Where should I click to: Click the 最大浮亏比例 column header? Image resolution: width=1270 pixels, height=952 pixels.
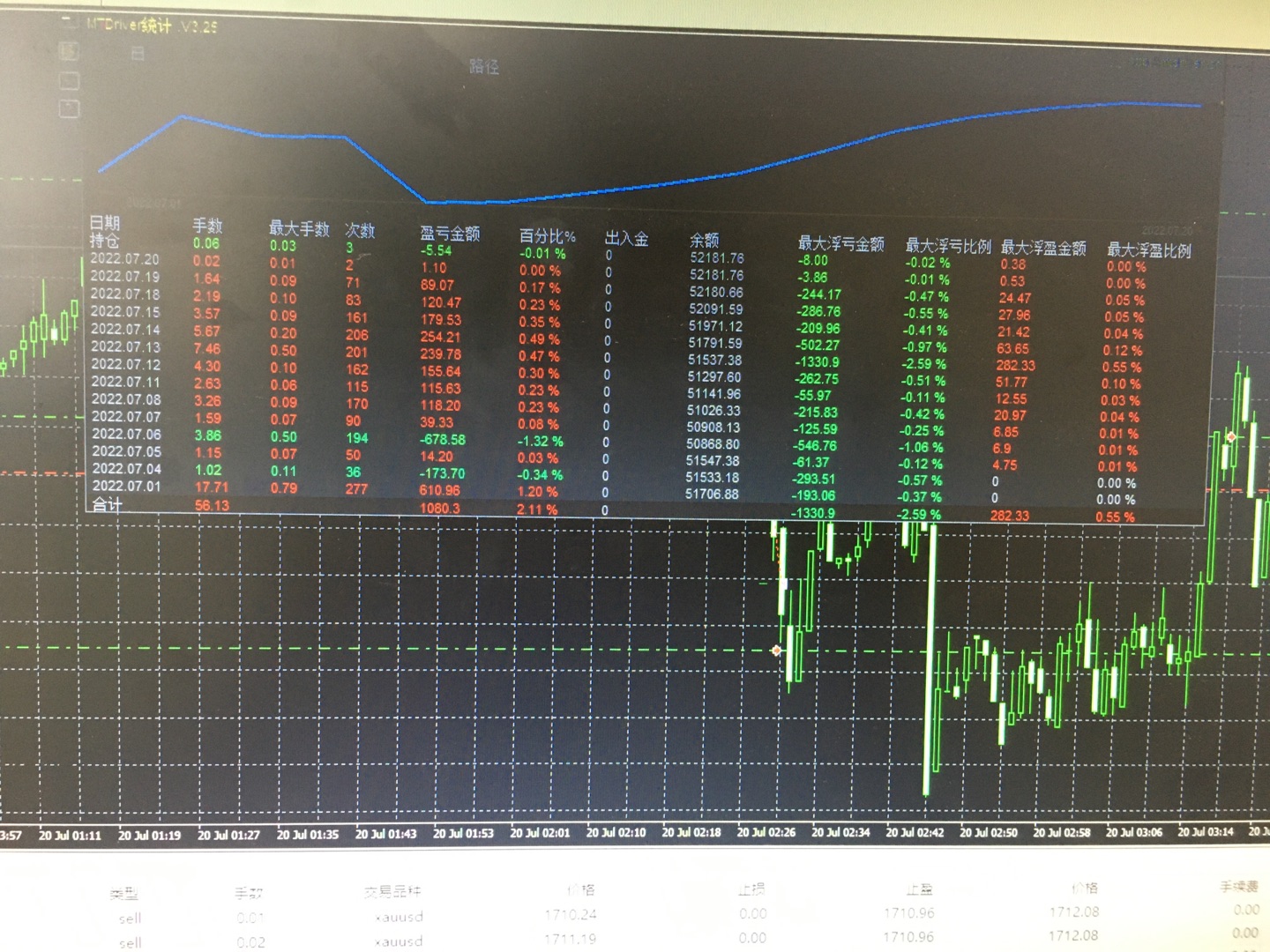click(x=948, y=246)
